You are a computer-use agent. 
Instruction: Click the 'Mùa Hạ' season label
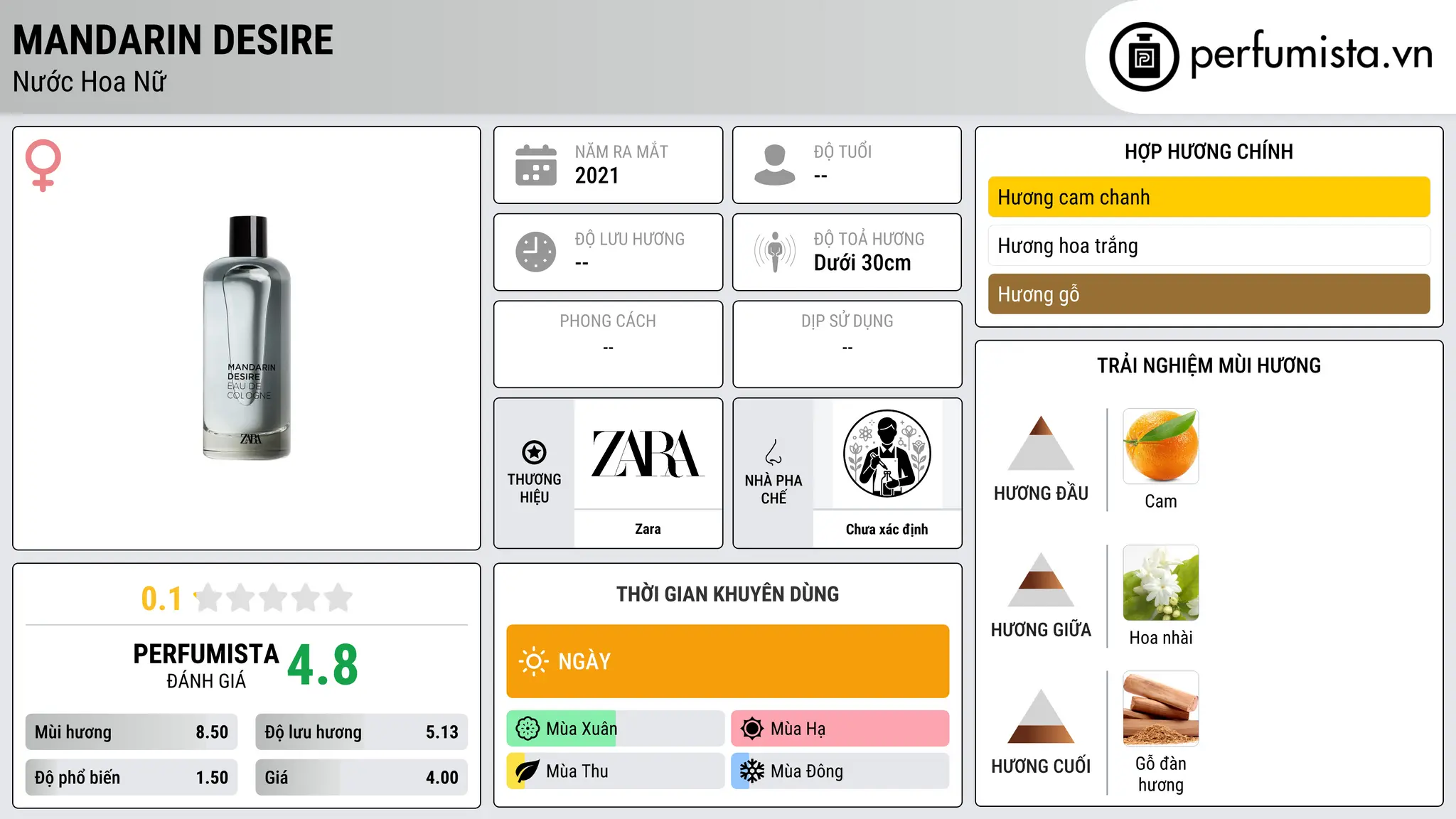tap(798, 729)
